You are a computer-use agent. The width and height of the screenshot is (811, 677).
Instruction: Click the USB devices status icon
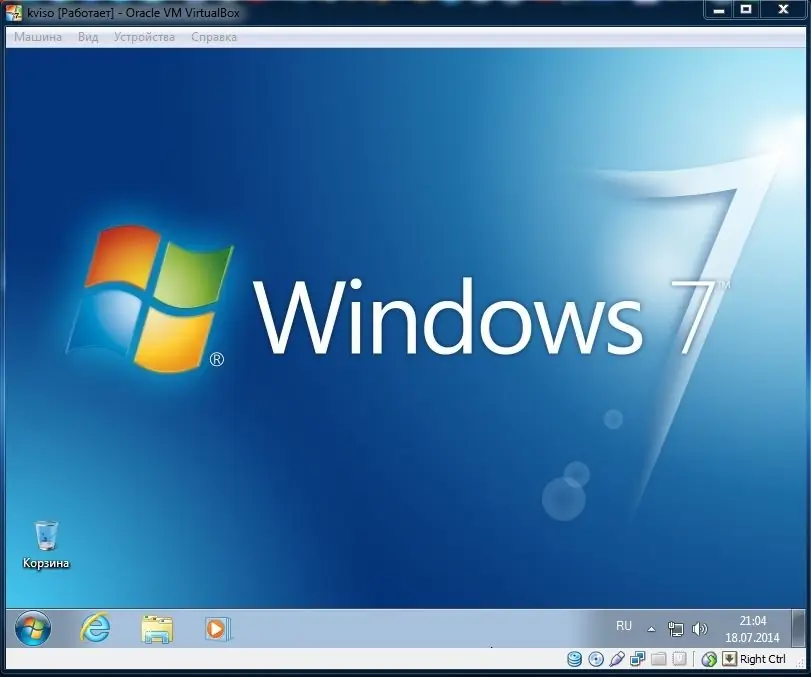tap(617, 659)
